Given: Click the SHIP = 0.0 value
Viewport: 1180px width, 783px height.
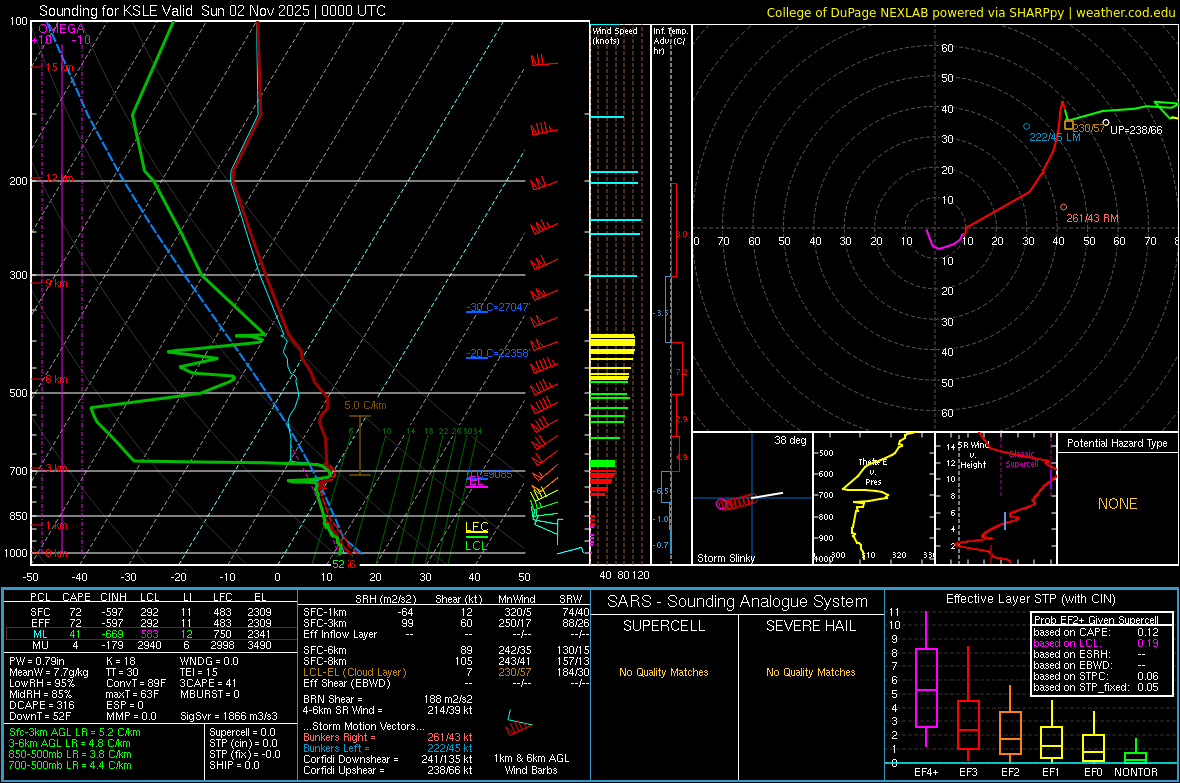Looking at the screenshot, I should (x=234, y=765).
